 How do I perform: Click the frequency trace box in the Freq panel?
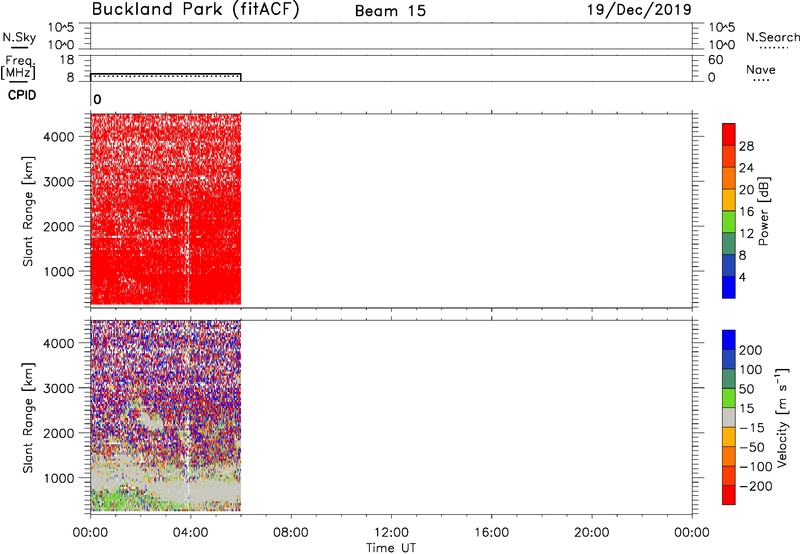click(x=166, y=77)
